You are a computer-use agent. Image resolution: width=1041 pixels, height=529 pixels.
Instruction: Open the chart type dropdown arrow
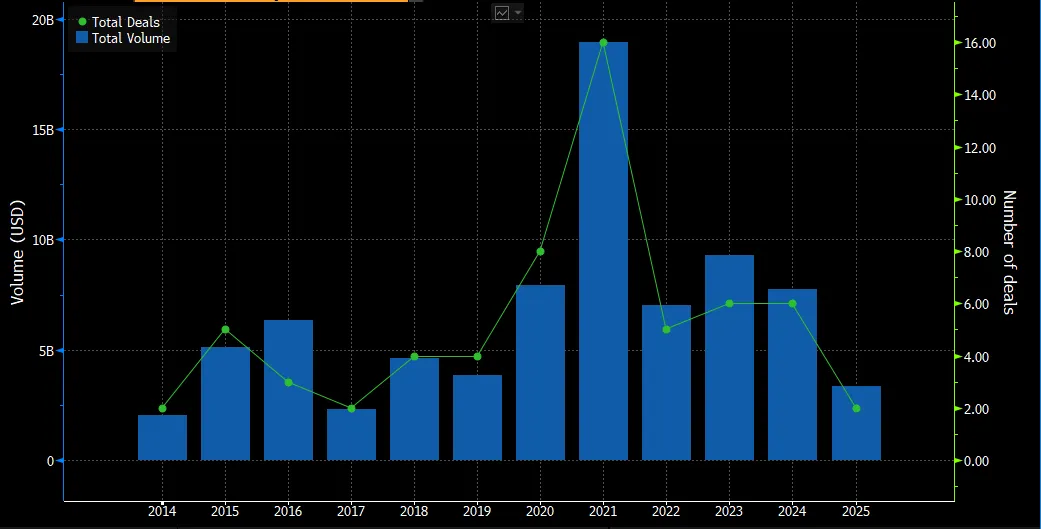[x=518, y=13]
